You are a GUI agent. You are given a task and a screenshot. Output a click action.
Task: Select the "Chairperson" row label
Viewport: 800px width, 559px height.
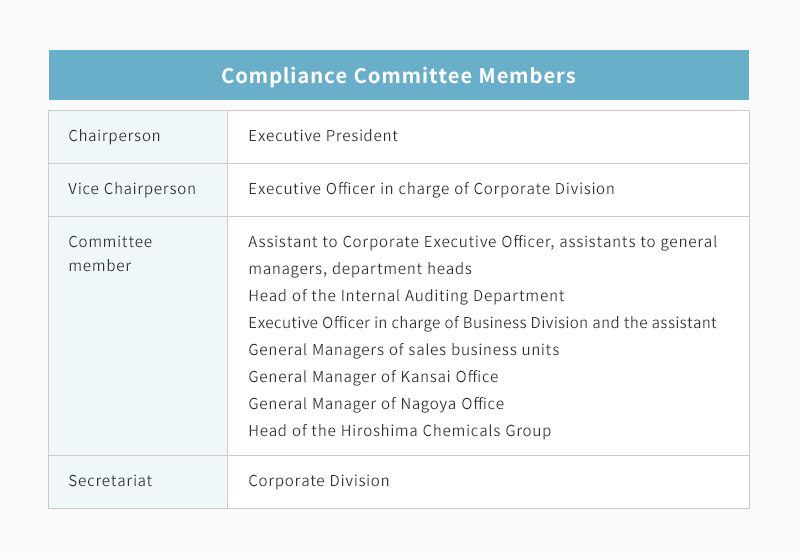click(x=114, y=136)
